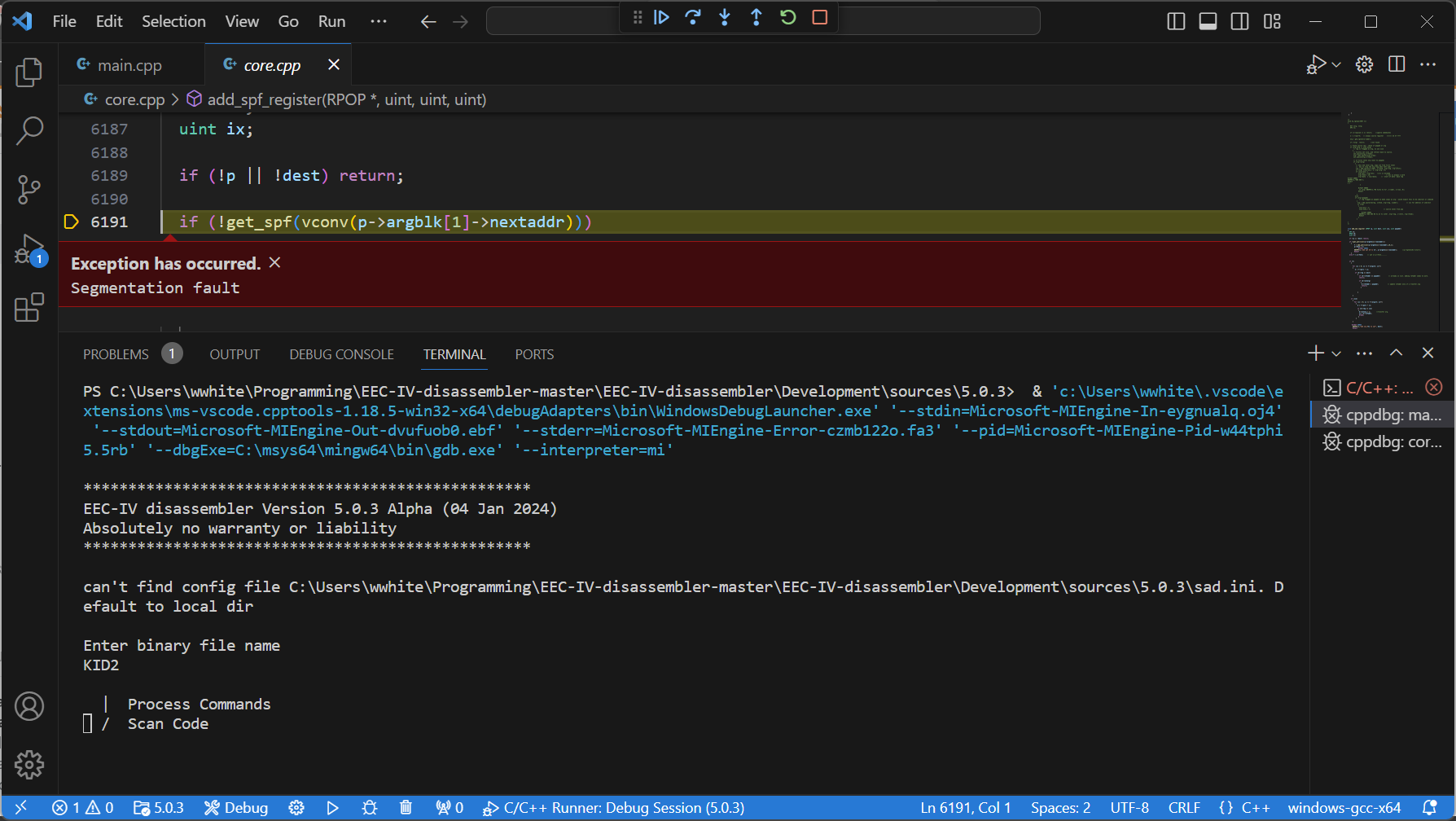Maximize the panel with the chevron up
This screenshot has width=1456, height=821.
click(1396, 353)
